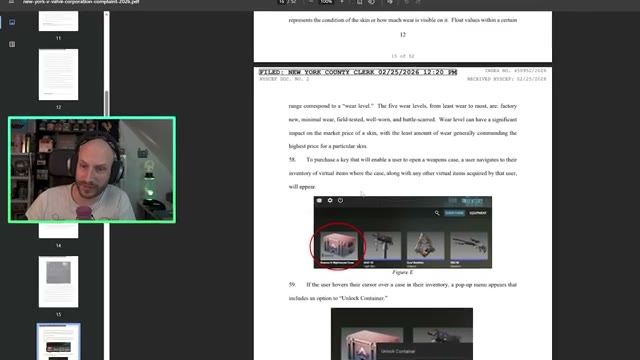Screen dimensions: 640x360
Task: Click the "NYSCEF DOC. NO. 2" text
Action: click(x=284, y=79)
